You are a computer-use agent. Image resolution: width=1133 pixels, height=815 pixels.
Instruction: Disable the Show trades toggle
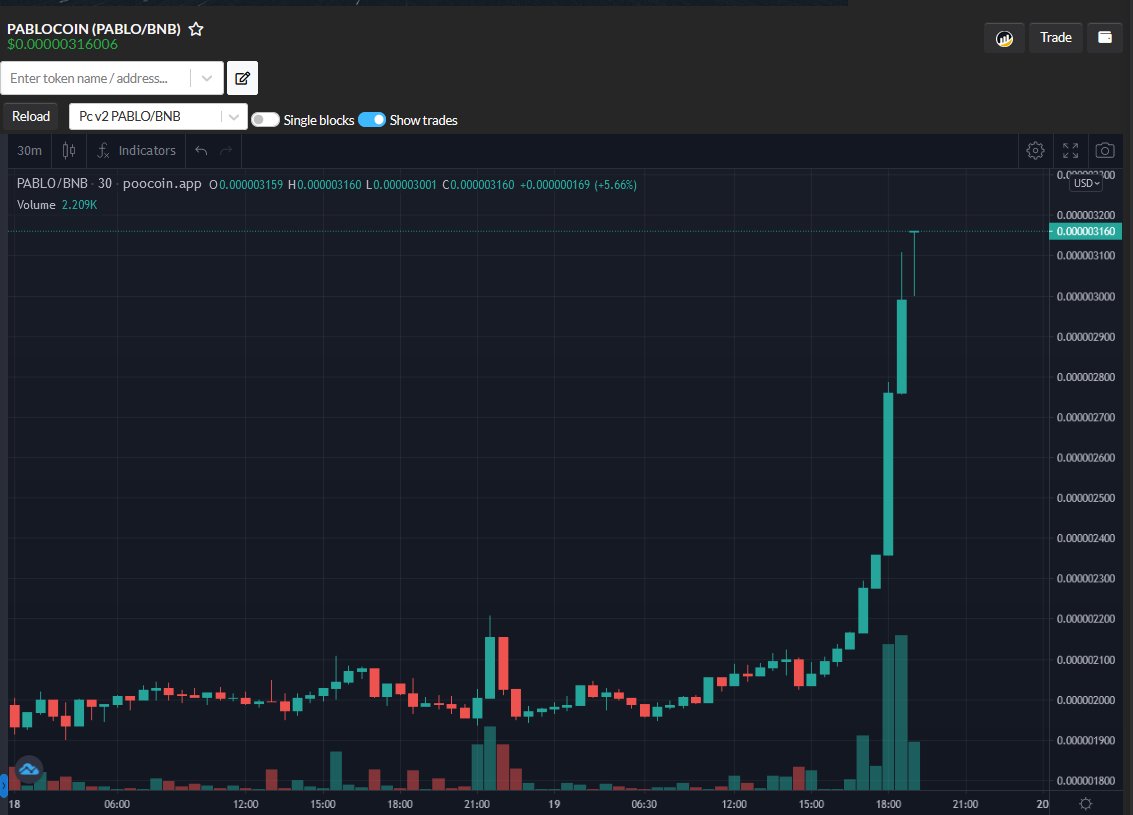point(371,119)
